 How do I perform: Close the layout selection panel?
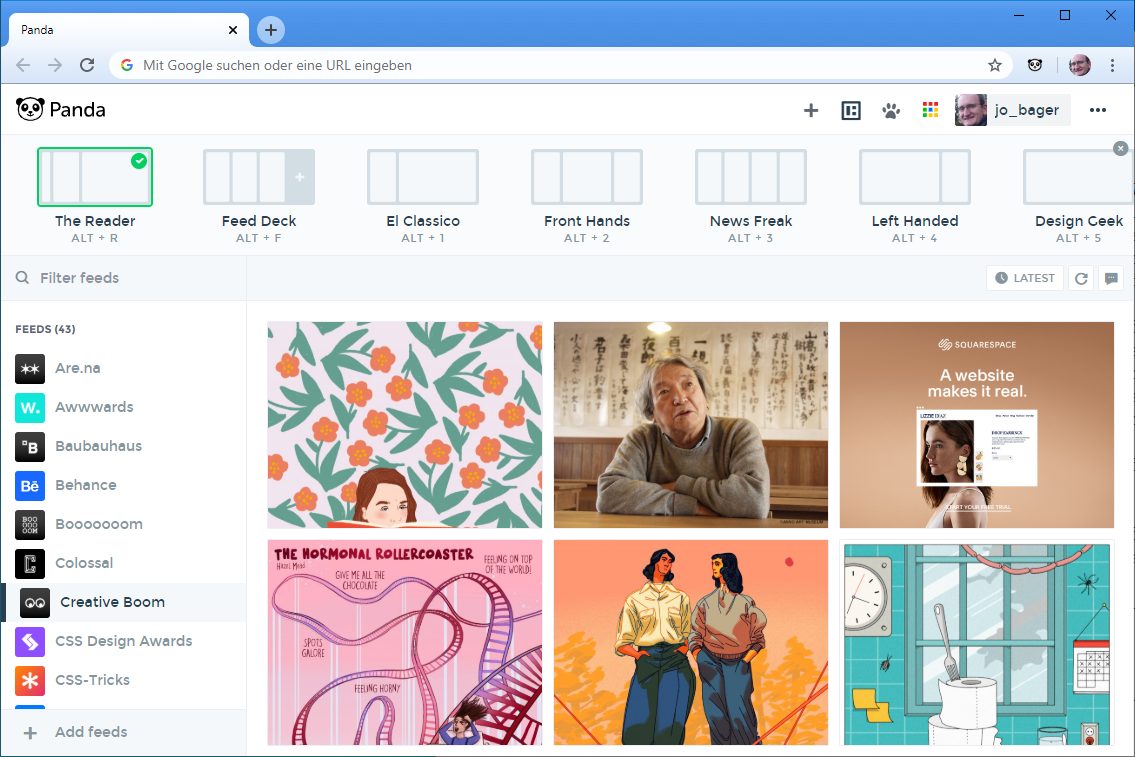pos(1120,148)
